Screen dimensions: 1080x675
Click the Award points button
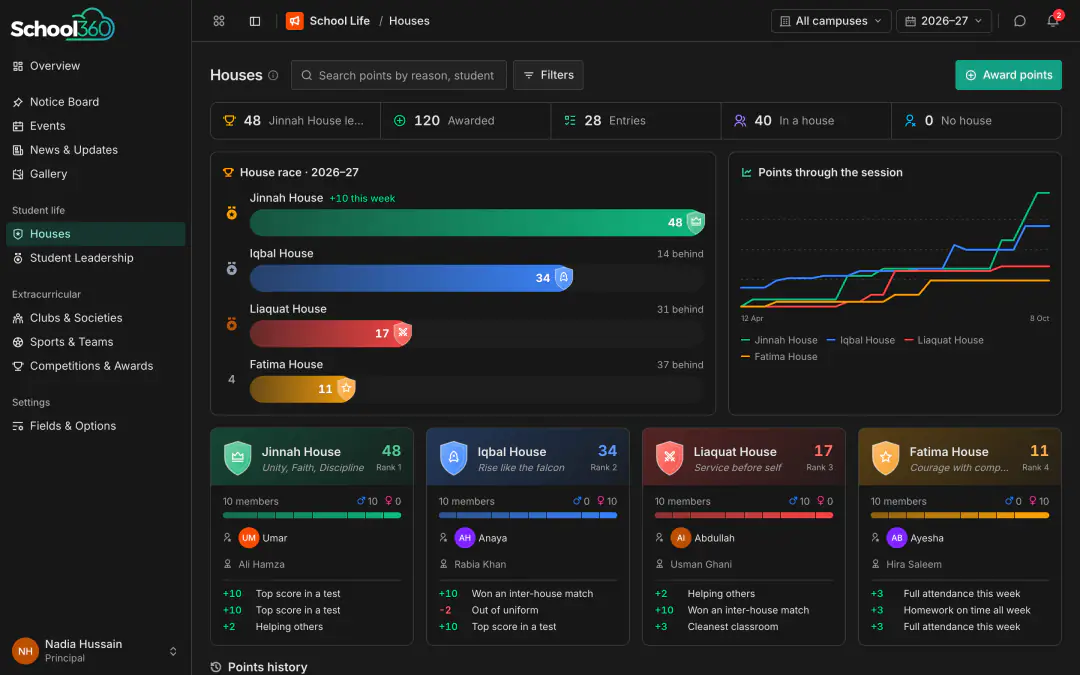click(1008, 75)
